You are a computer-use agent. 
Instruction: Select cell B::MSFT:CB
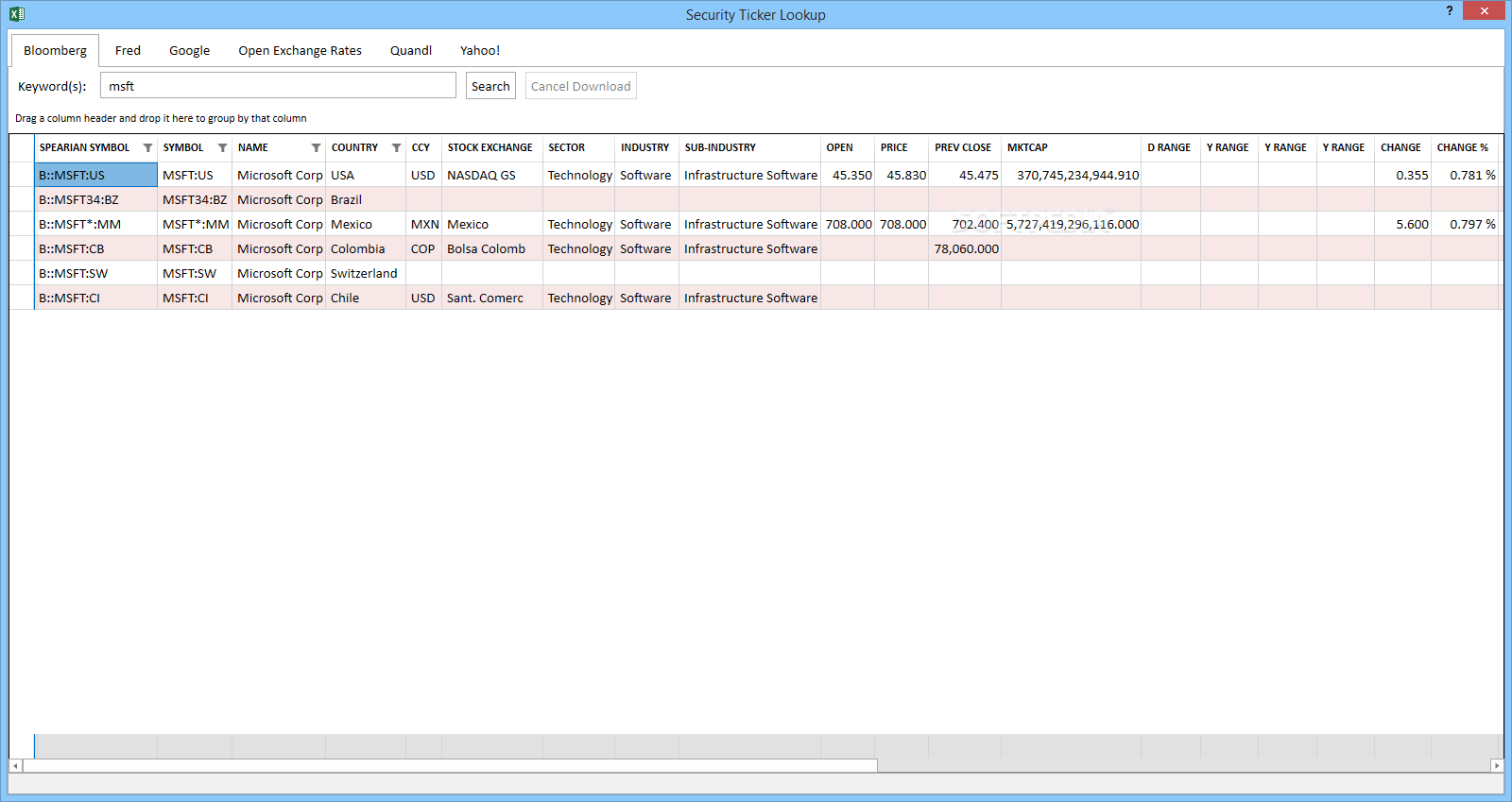tap(95, 248)
